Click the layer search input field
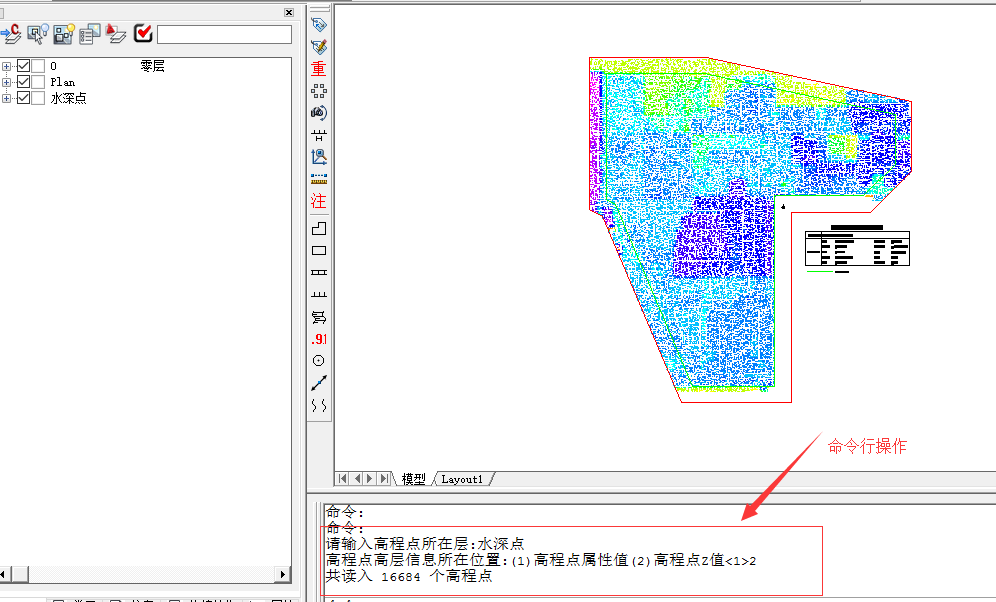Viewport: 996px width, 602px height. 224,35
